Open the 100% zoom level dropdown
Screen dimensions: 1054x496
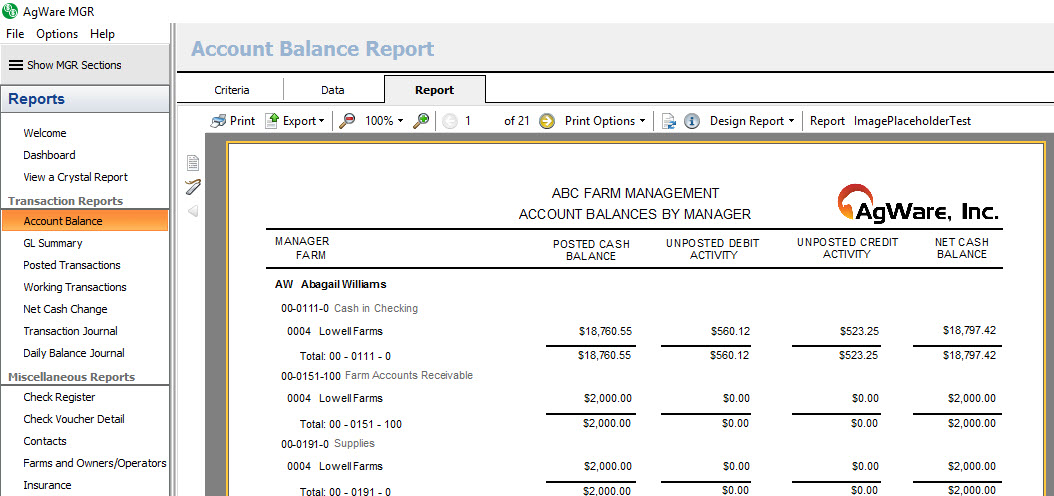(x=384, y=121)
